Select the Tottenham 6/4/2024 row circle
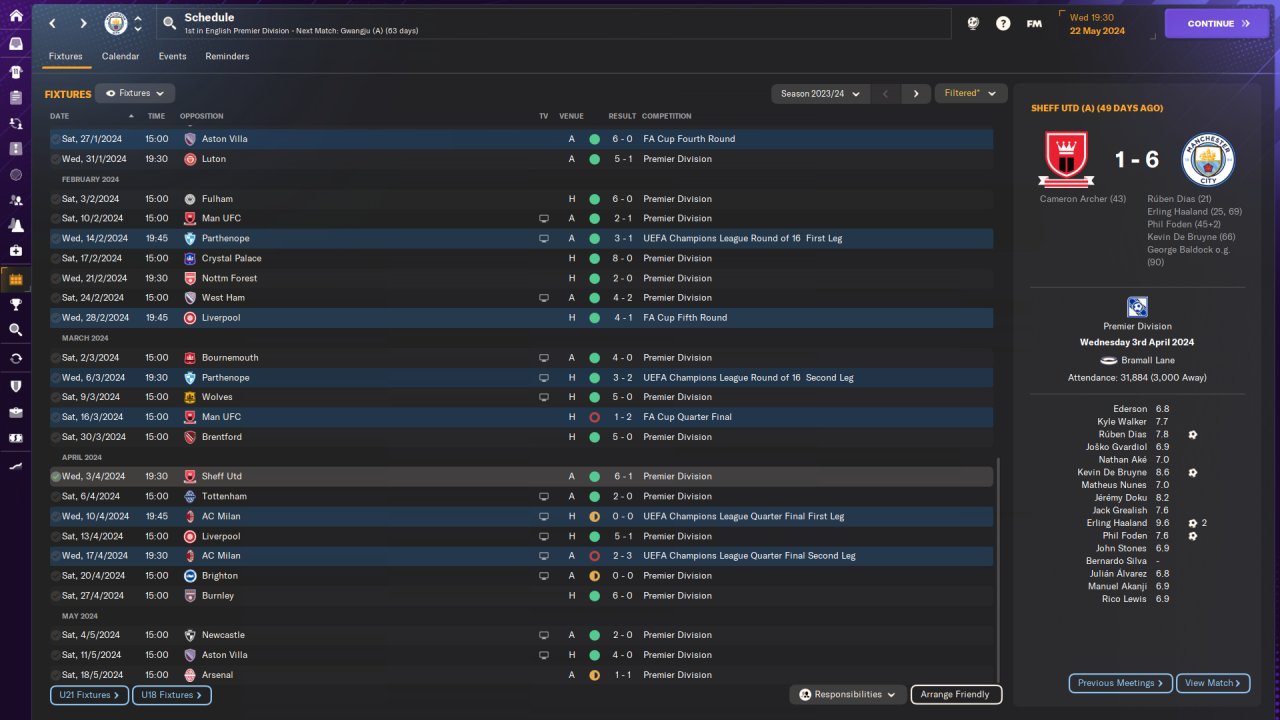 pyautogui.click(x=55, y=496)
